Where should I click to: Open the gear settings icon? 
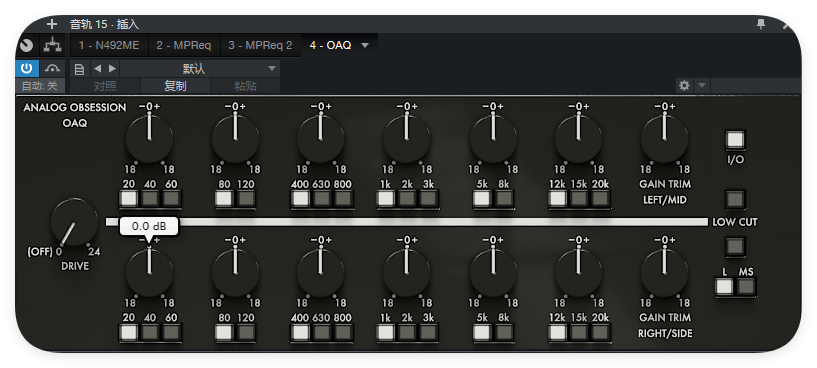[x=684, y=85]
